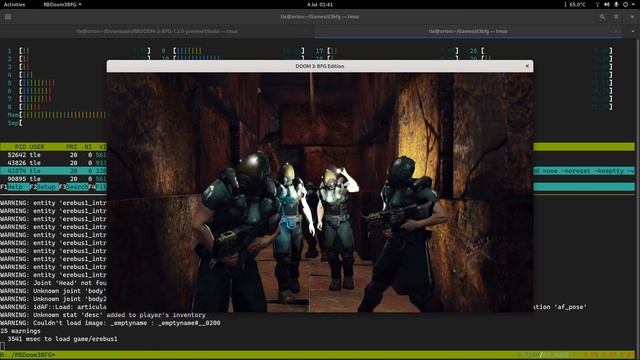Open the top bar clock showing 01:41
This screenshot has height=360, width=640.
(x=320, y=4)
